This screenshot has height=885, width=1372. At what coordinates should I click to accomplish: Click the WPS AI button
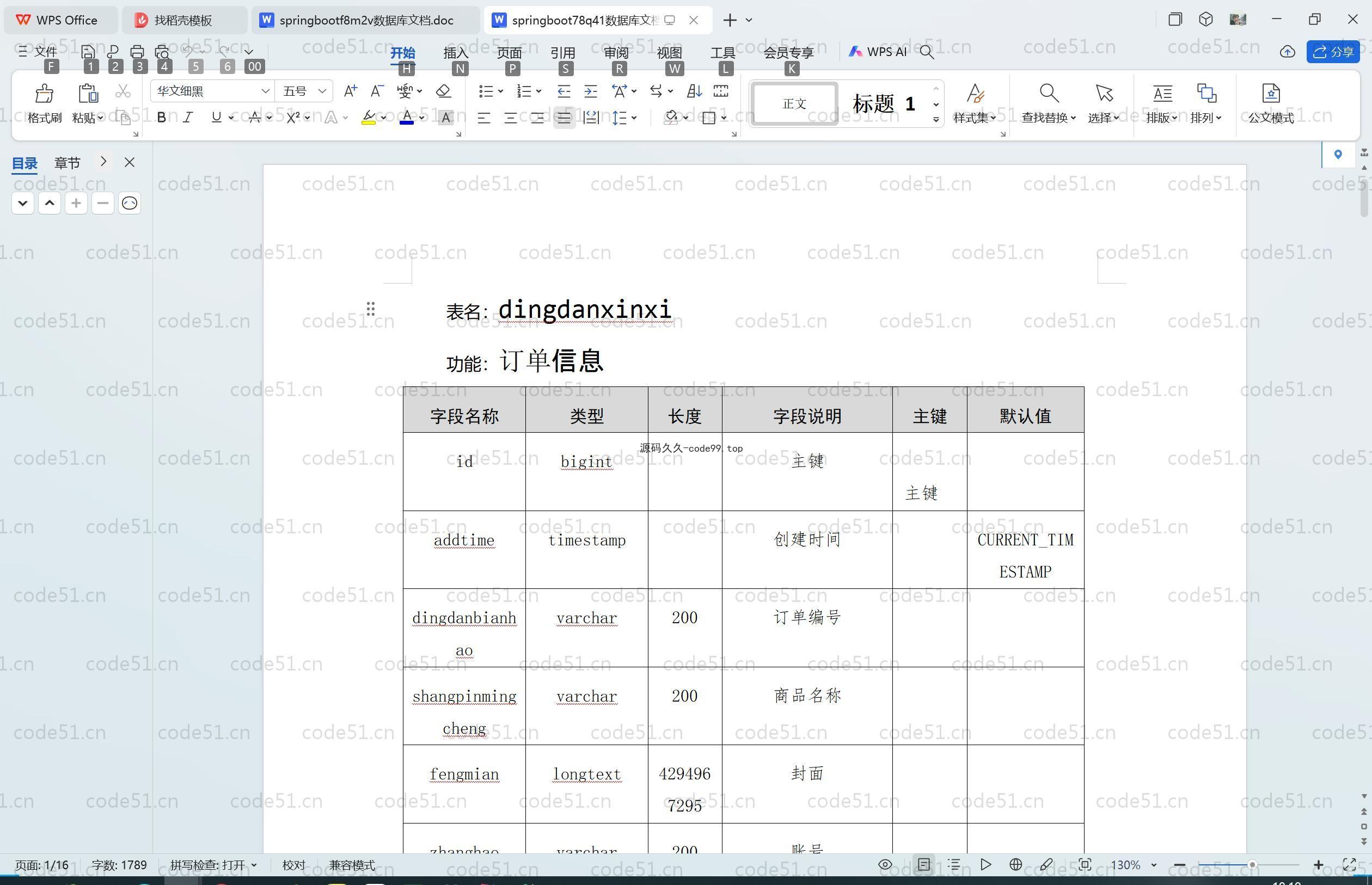pos(878,52)
